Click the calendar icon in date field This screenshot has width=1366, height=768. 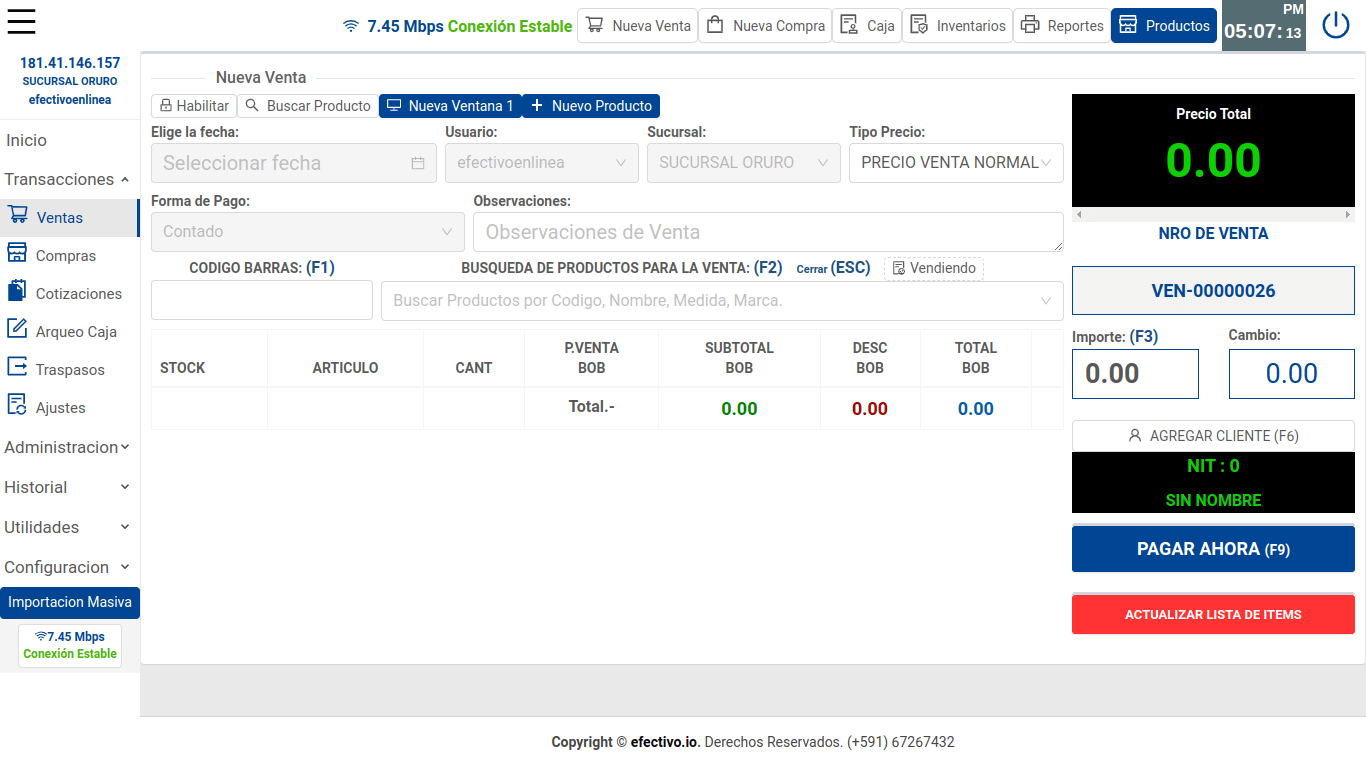tap(418, 163)
